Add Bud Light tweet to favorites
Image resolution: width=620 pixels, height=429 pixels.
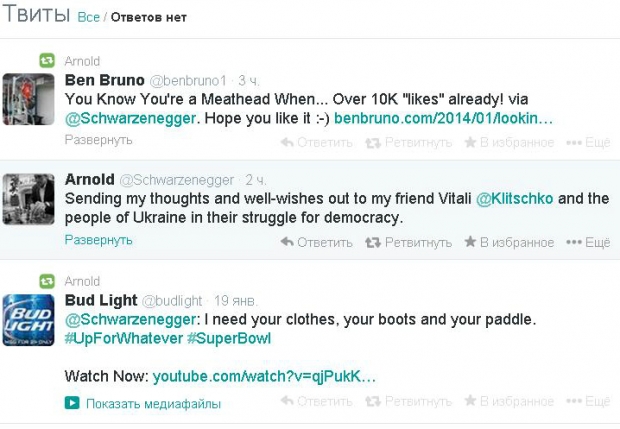(508, 401)
